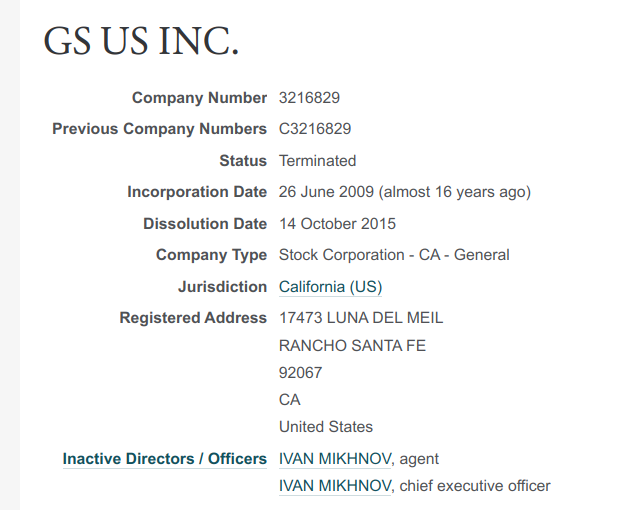Viewport: 638px width, 510px height.
Task: Click the company number 3216829
Action: 309,98
